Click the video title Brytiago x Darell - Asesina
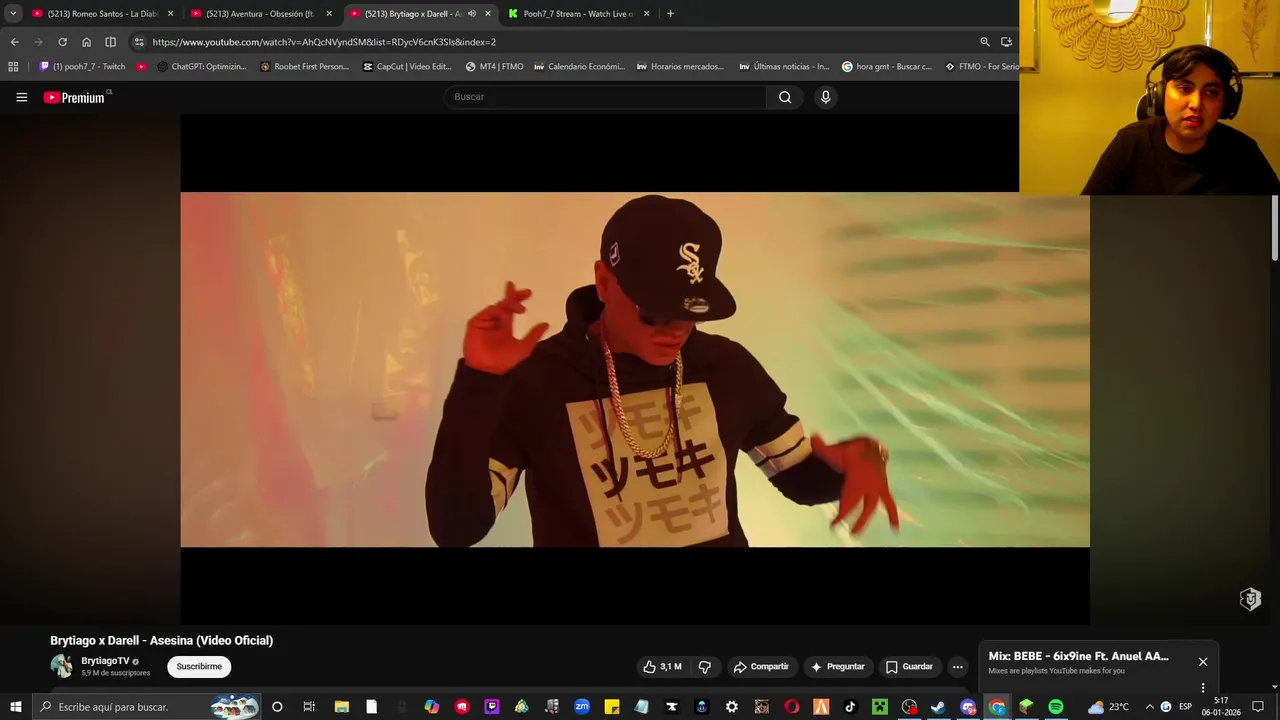 162,640
